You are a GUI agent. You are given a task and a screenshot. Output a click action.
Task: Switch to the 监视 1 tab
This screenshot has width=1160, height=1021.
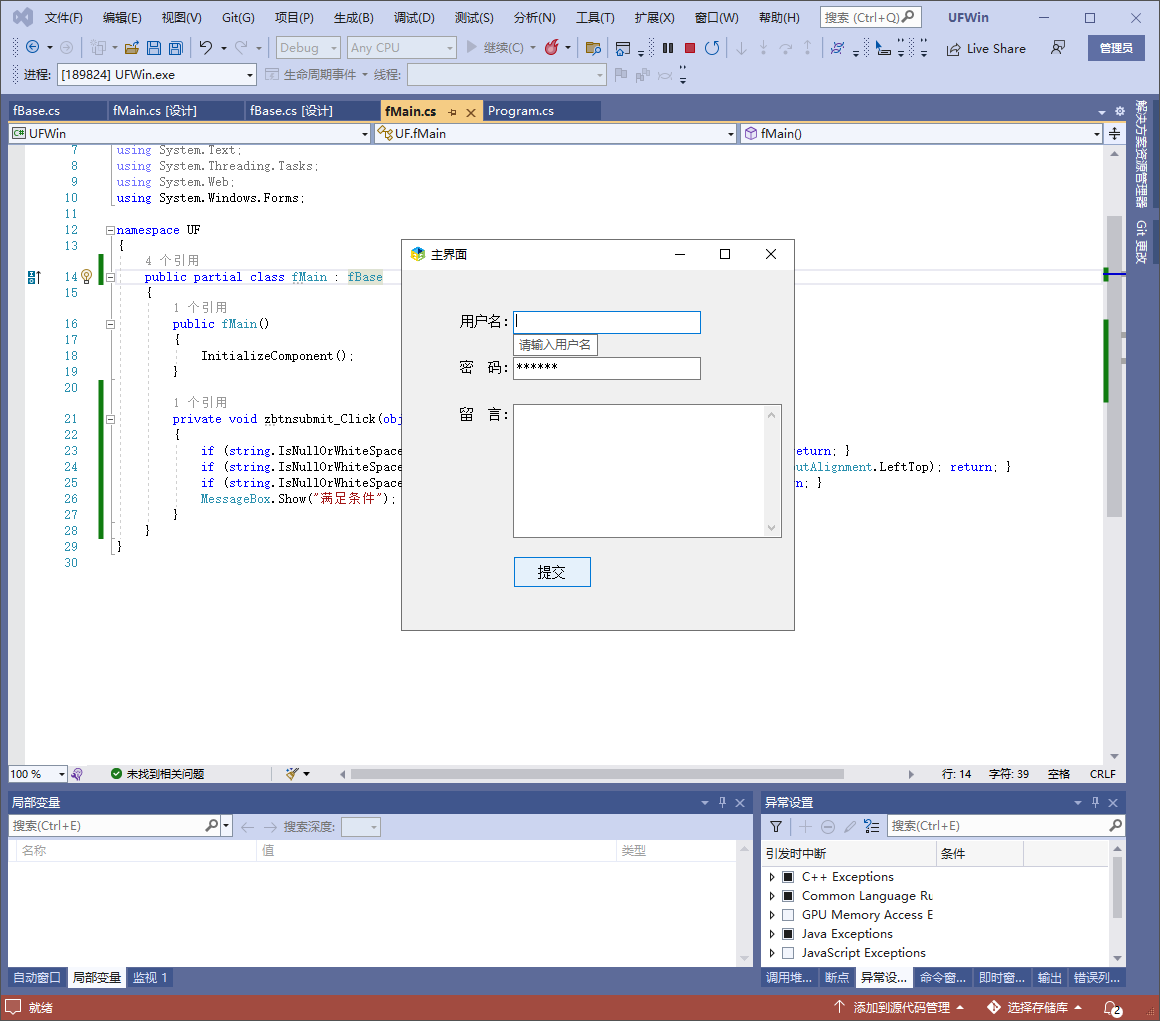(150, 978)
